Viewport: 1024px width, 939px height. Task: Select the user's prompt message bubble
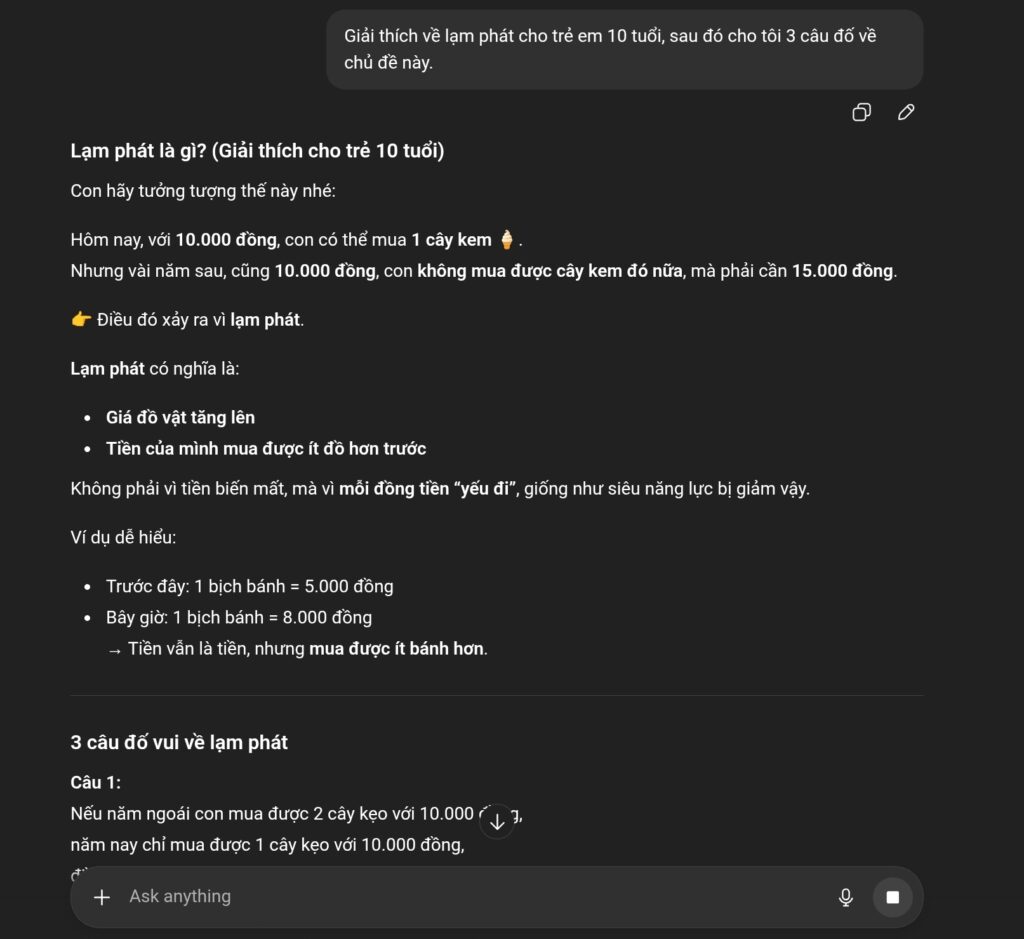pyautogui.click(x=624, y=50)
